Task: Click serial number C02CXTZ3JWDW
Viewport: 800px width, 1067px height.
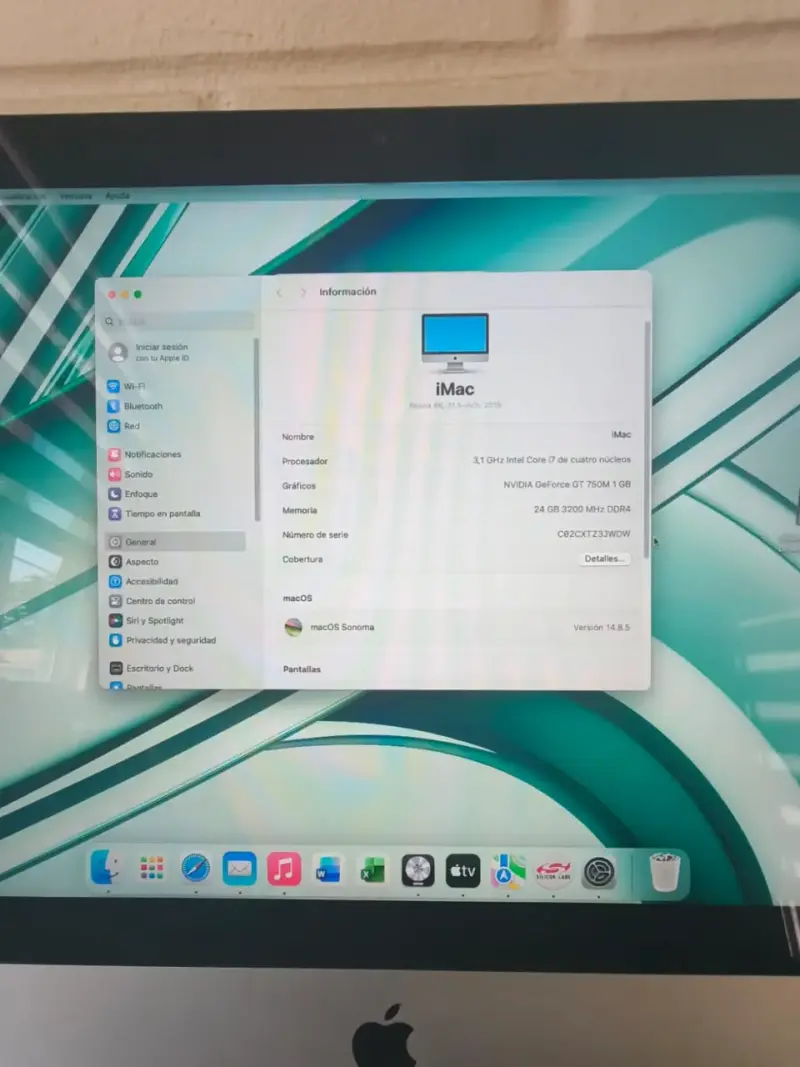Action: (593, 534)
